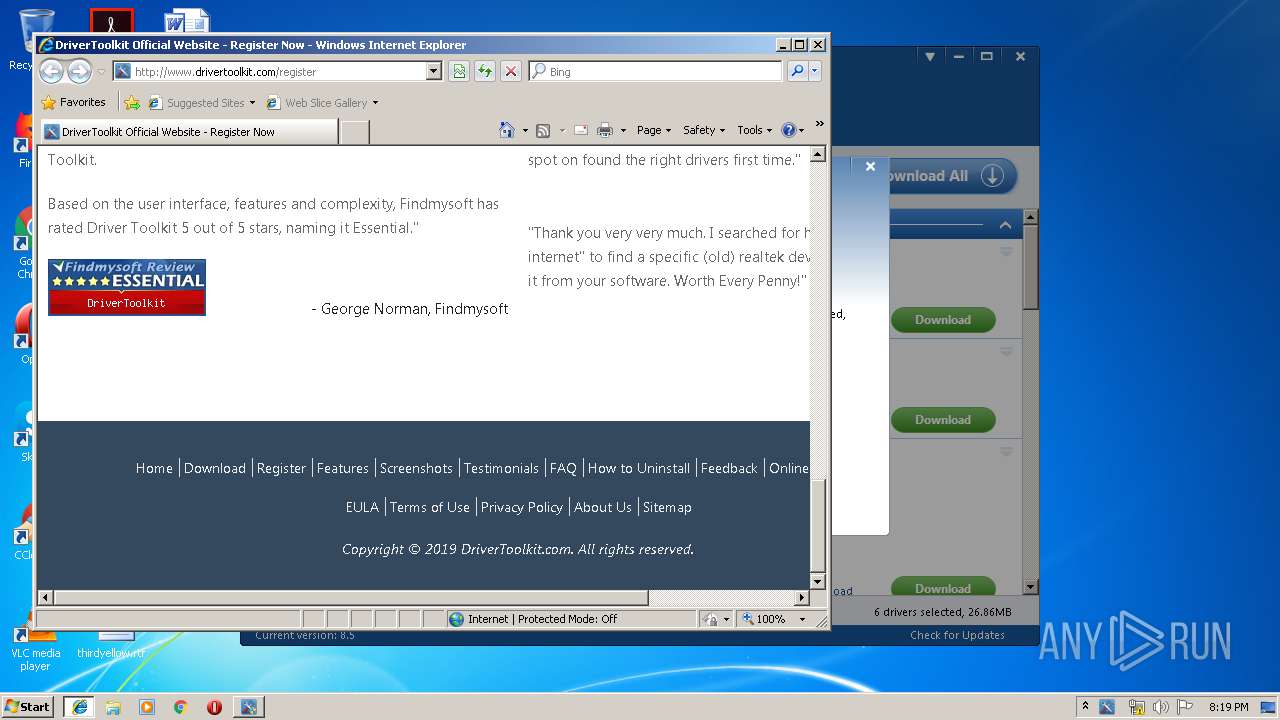Screen dimensions: 1280x720
Task: Open the Home button dropdown arrow
Action: click(x=524, y=130)
